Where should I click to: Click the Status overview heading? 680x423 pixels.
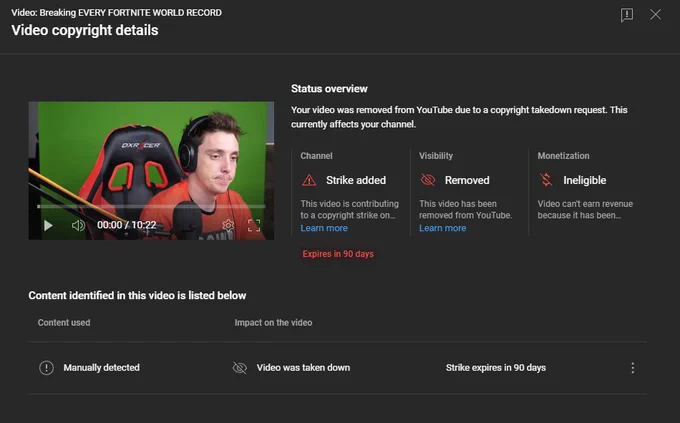(329, 89)
